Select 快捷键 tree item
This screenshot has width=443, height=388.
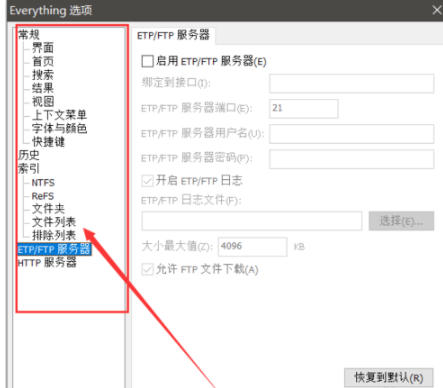48,142
